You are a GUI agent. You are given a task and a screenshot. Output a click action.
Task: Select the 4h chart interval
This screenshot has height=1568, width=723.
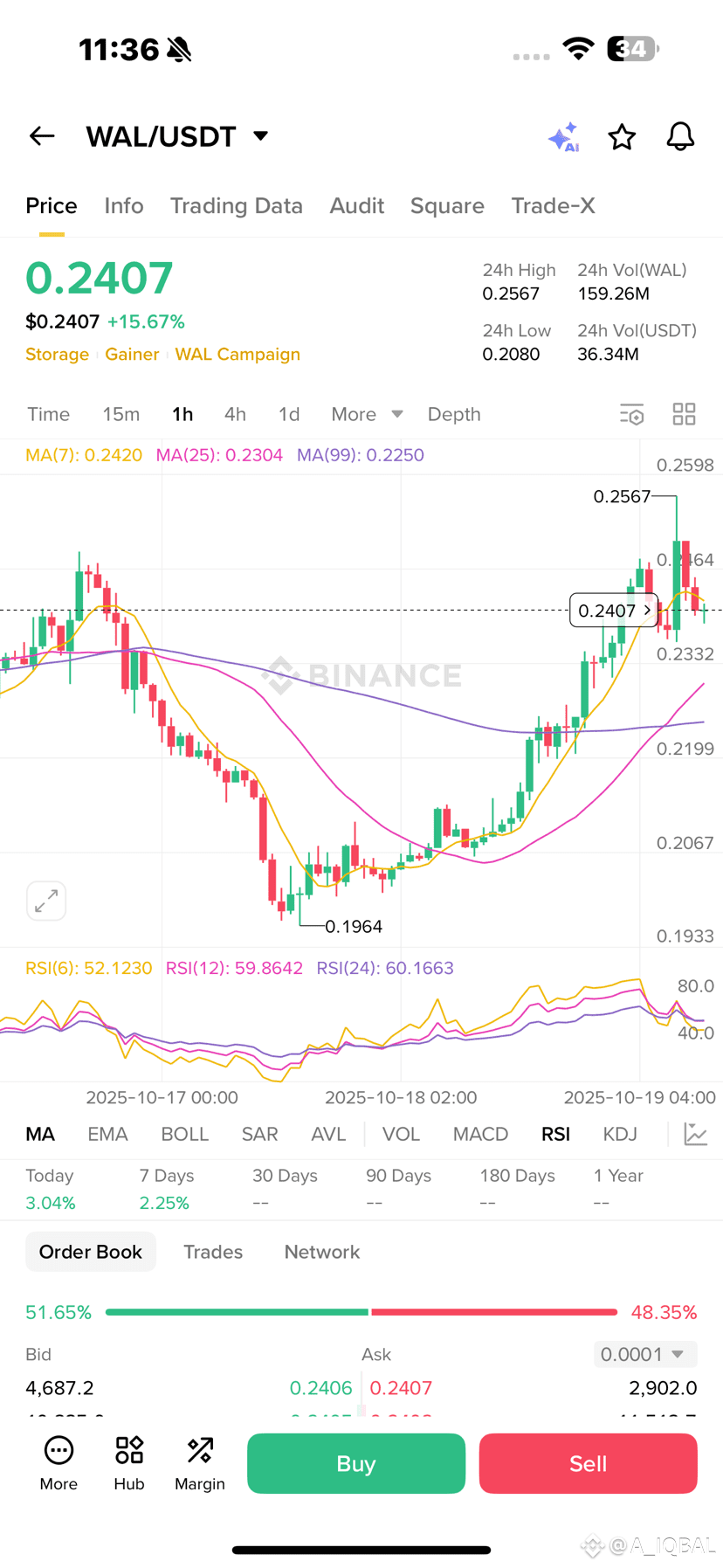pos(235,414)
